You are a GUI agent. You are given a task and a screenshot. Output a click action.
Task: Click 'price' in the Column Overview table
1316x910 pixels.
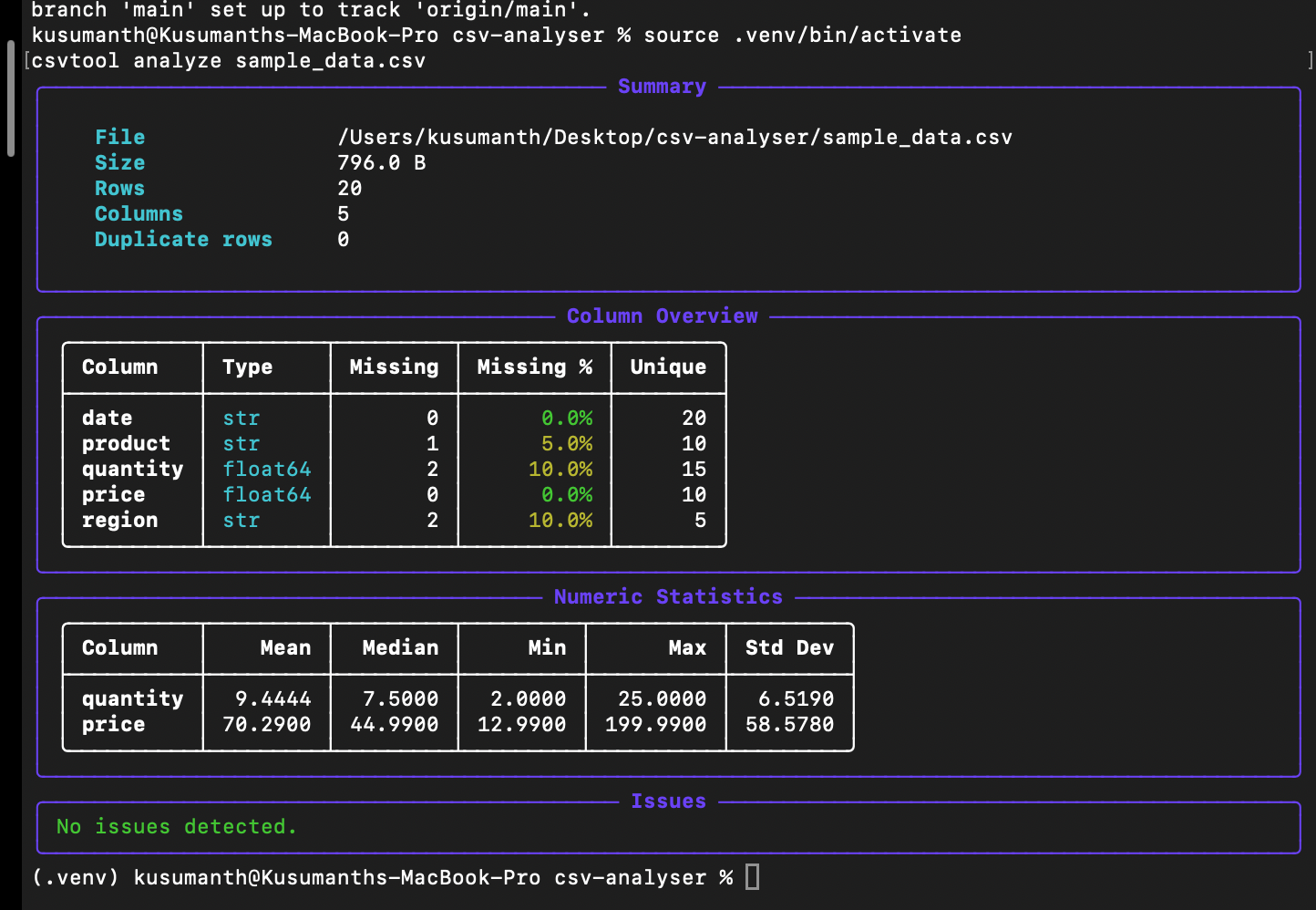point(114,495)
